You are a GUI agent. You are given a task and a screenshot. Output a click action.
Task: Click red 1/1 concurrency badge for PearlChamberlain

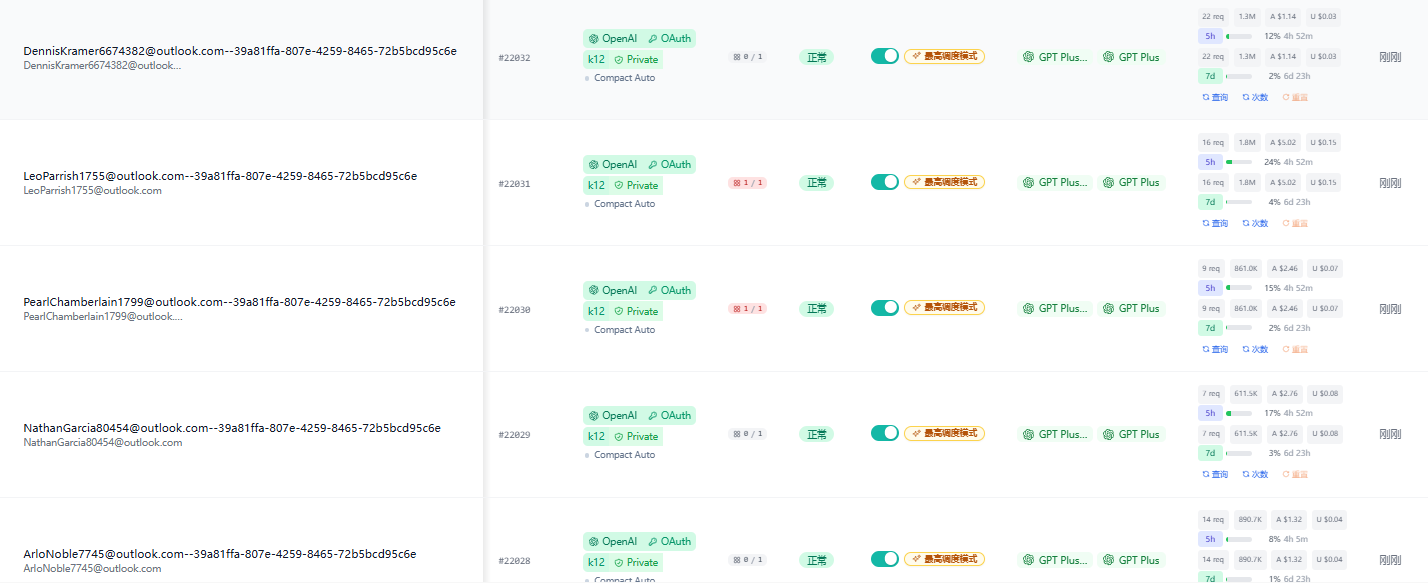[747, 309]
